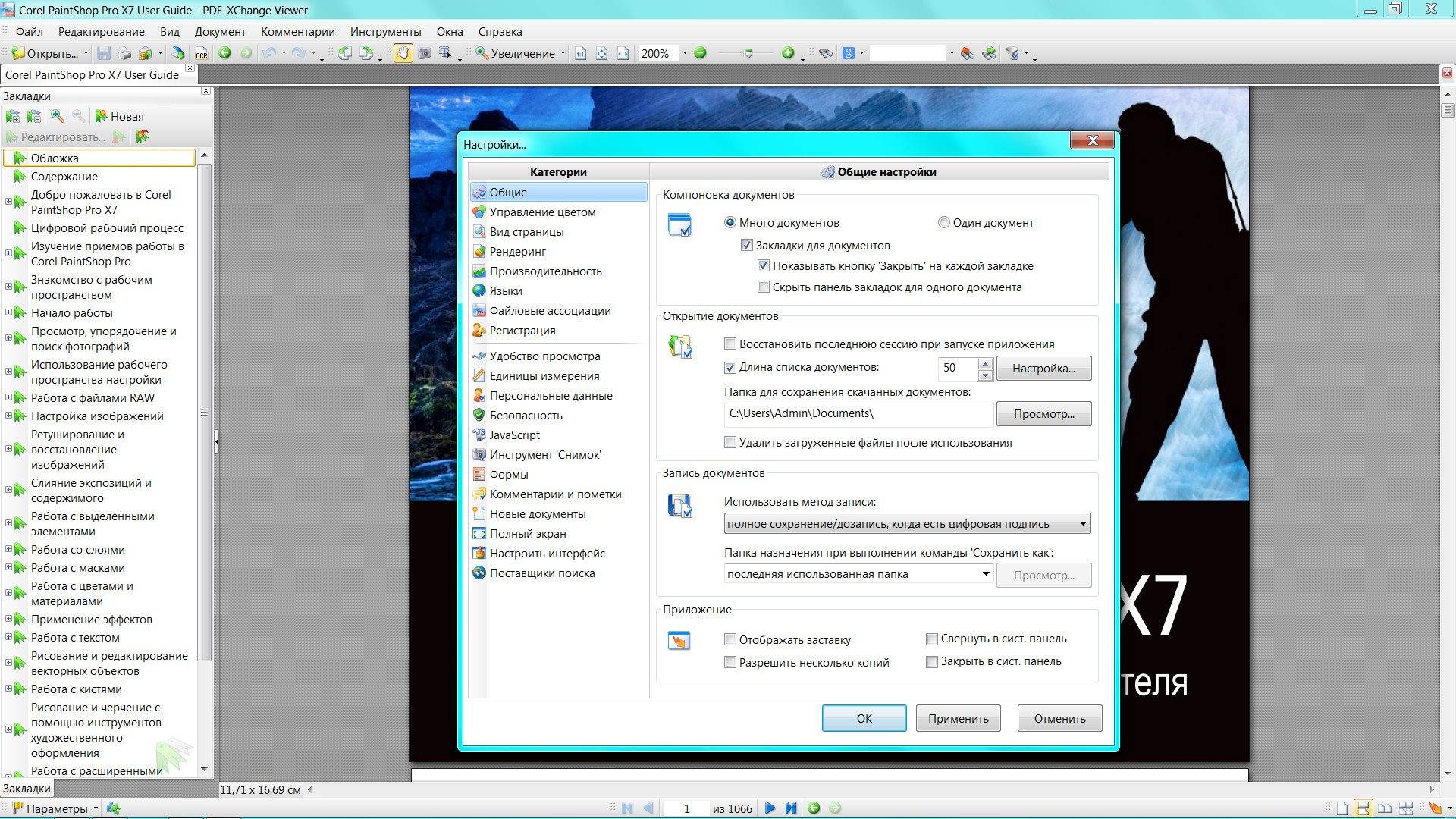This screenshot has width=1456, height=819.
Task: Click the binoculars search icon
Action: coord(826,53)
